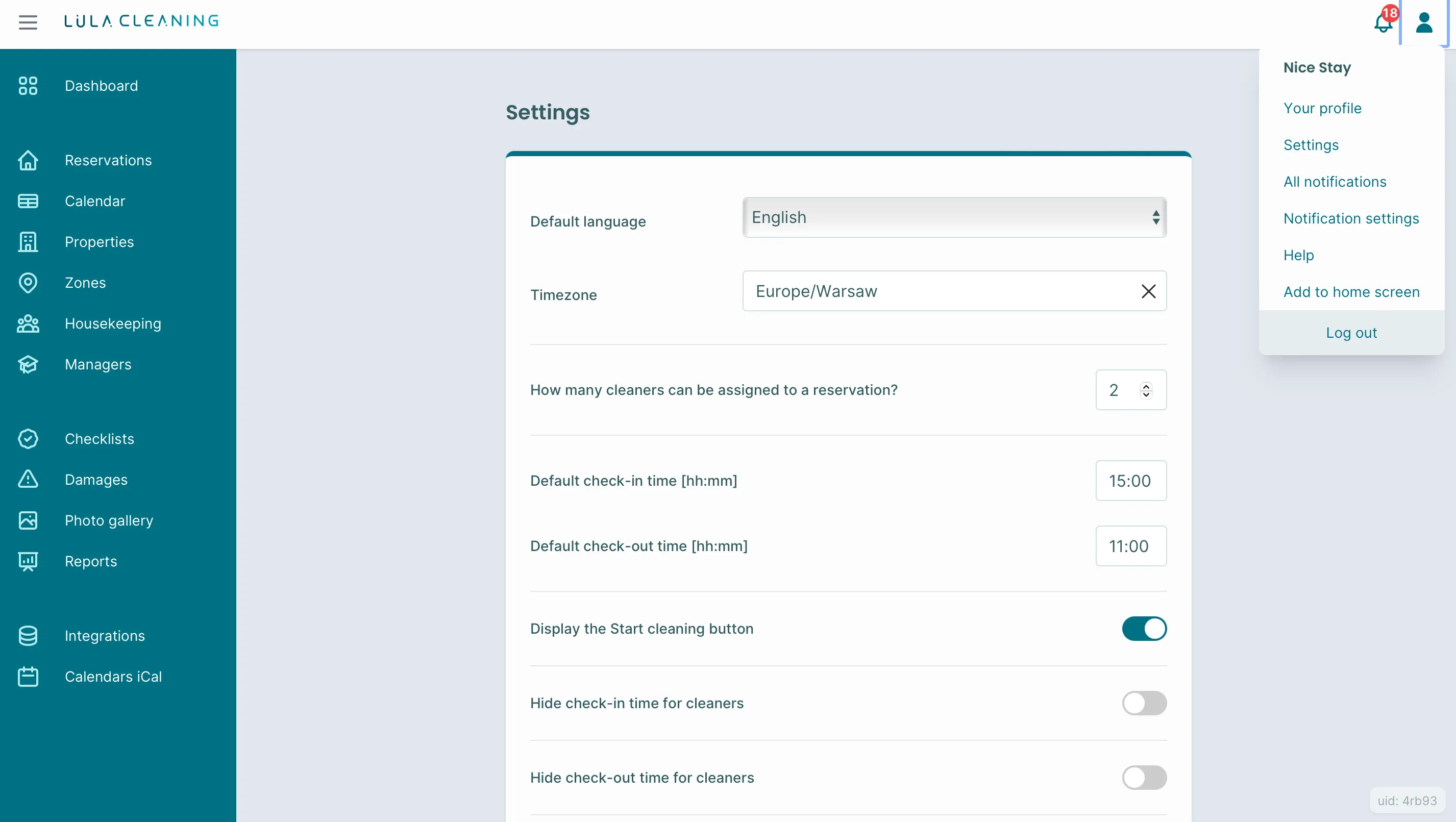Click the Housekeeping people icon

(x=28, y=323)
